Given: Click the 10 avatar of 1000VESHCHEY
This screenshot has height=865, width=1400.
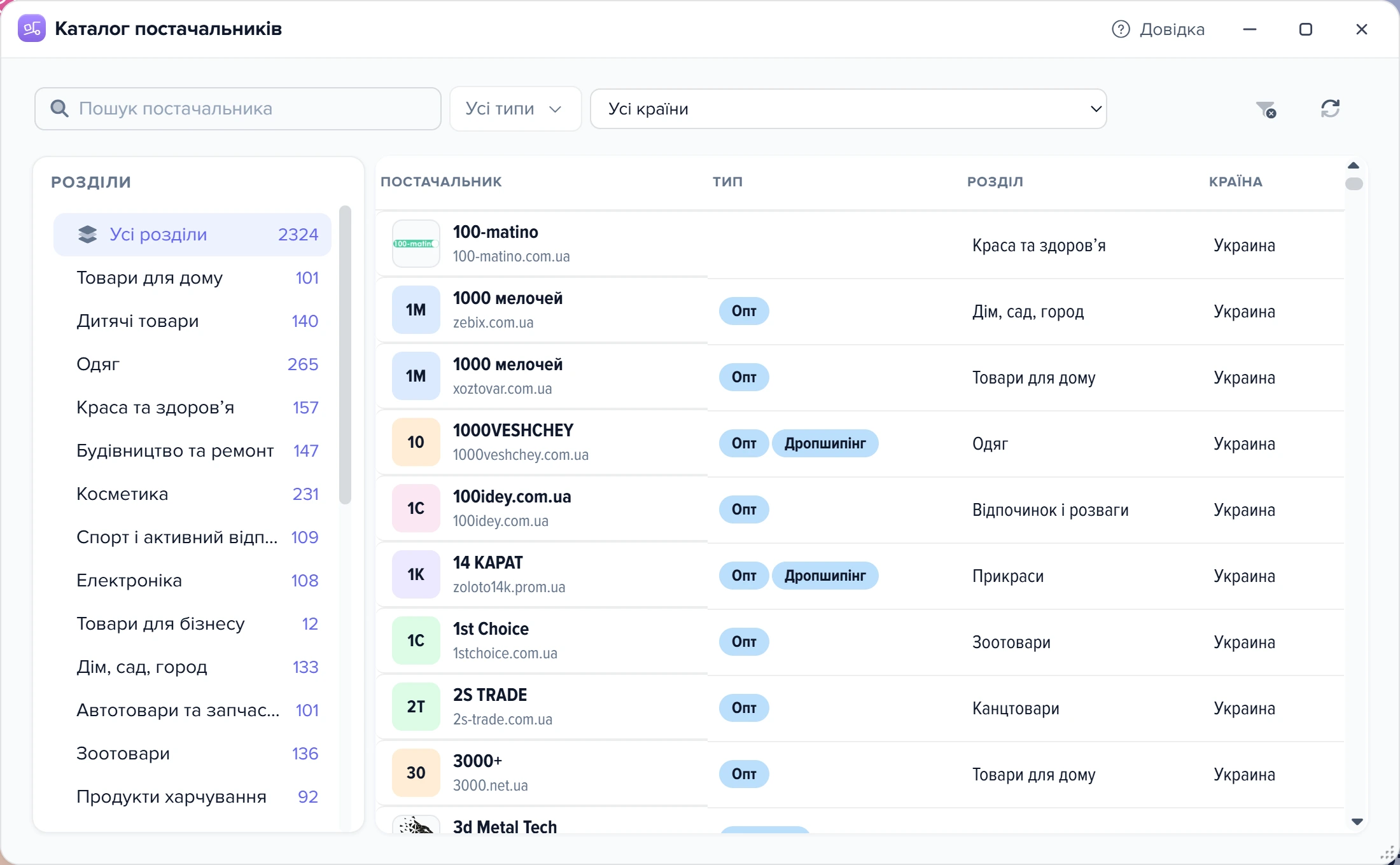Looking at the screenshot, I should pos(416,442).
